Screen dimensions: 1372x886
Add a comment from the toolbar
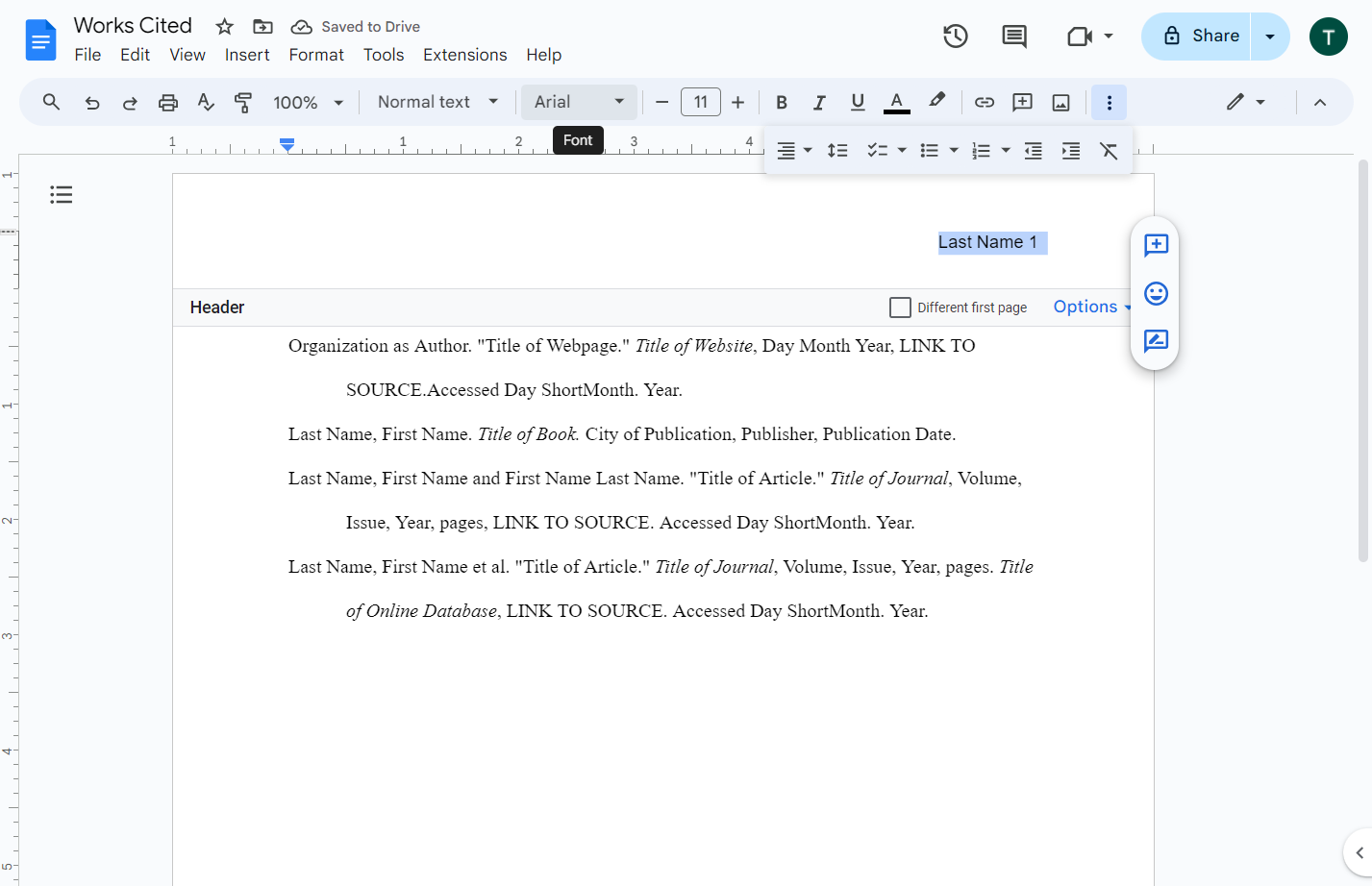tap(1023, 102)
